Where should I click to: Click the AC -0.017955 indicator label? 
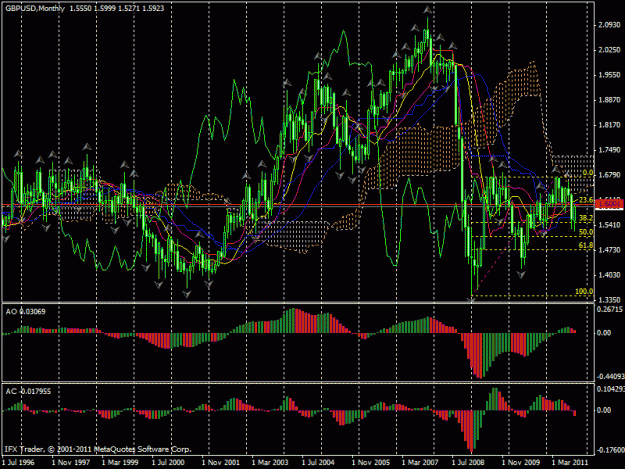coord(28,392)
